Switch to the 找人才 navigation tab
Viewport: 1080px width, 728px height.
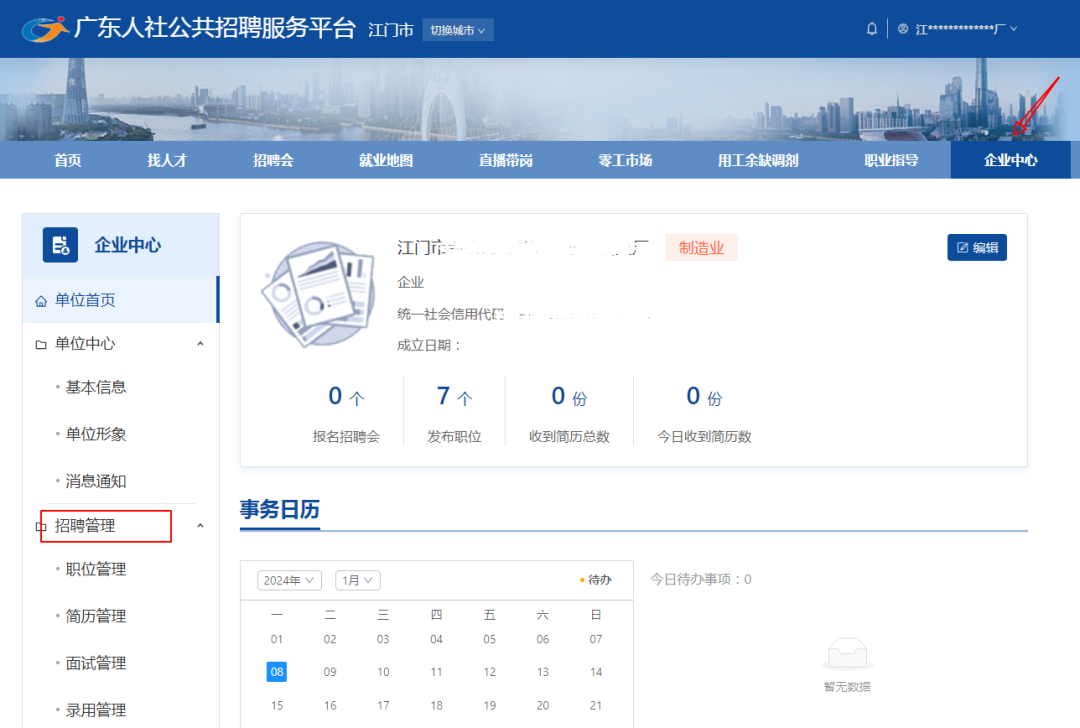166,159
